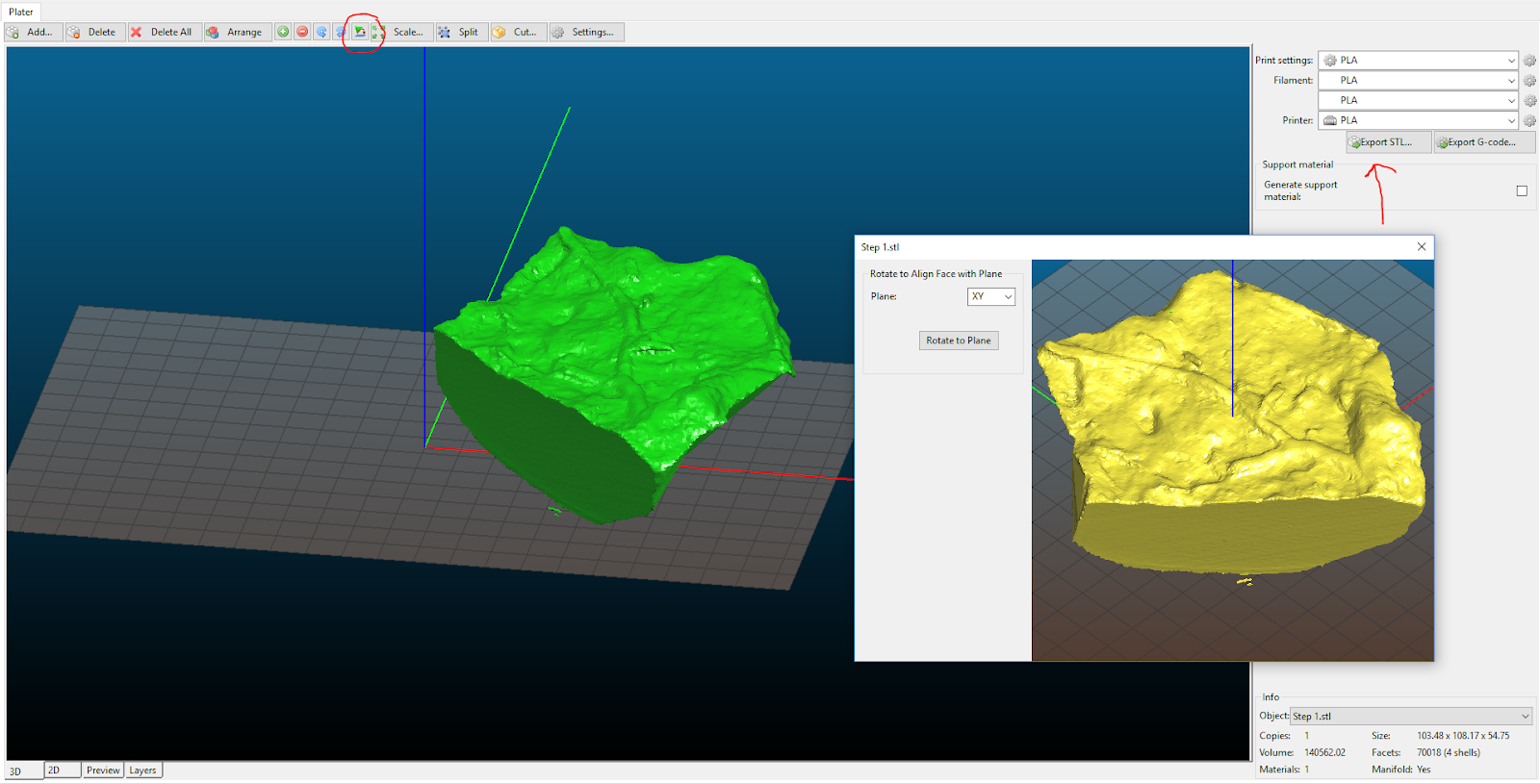Open the Cut tool

pos(518,32)
